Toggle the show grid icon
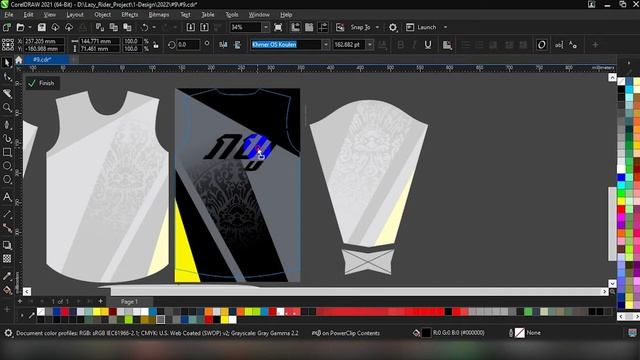Image resolution: width=640 pixels, height=360 pixels. click(x=309, y=27)
